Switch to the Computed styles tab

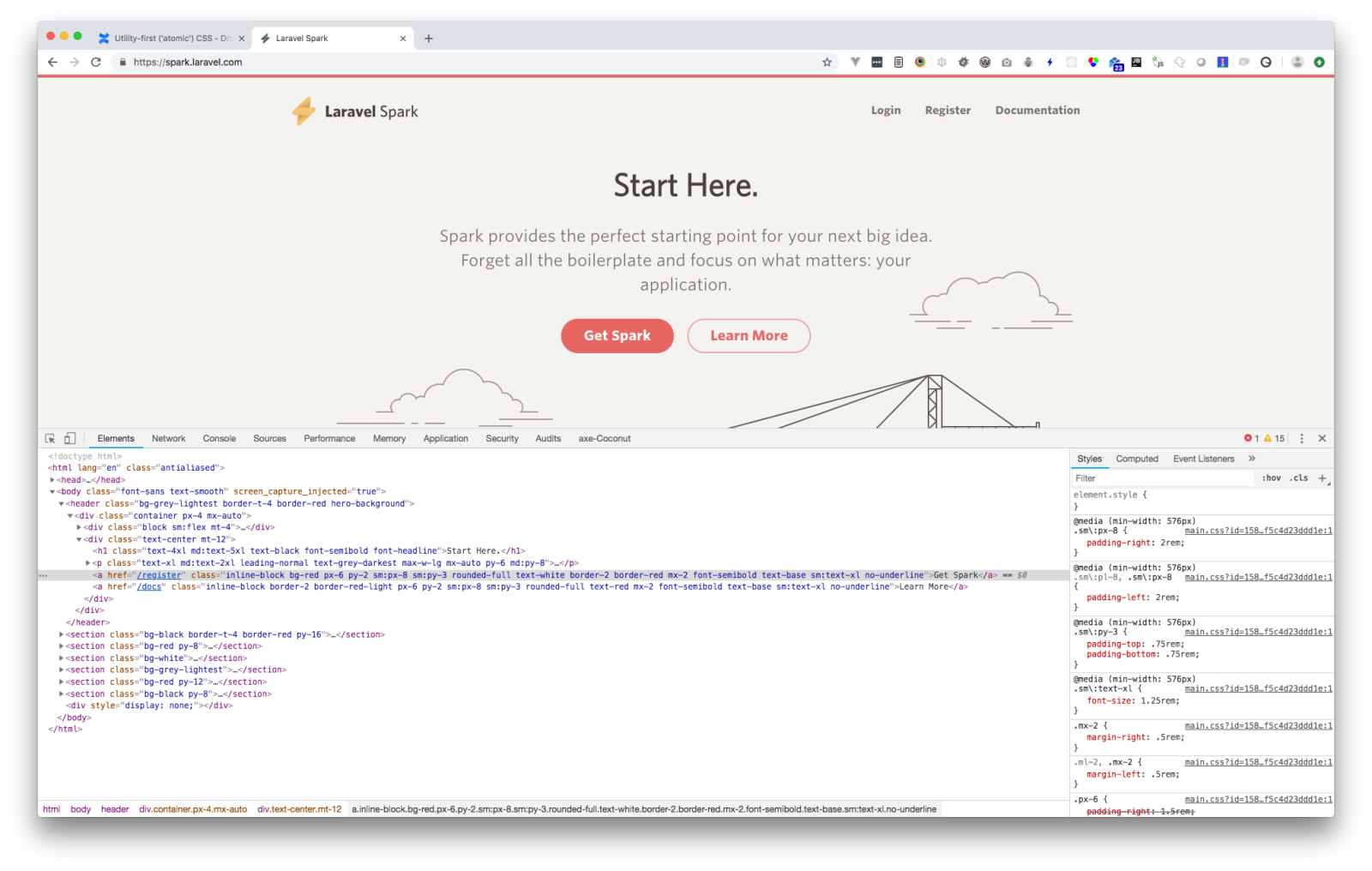[1137, 459]
